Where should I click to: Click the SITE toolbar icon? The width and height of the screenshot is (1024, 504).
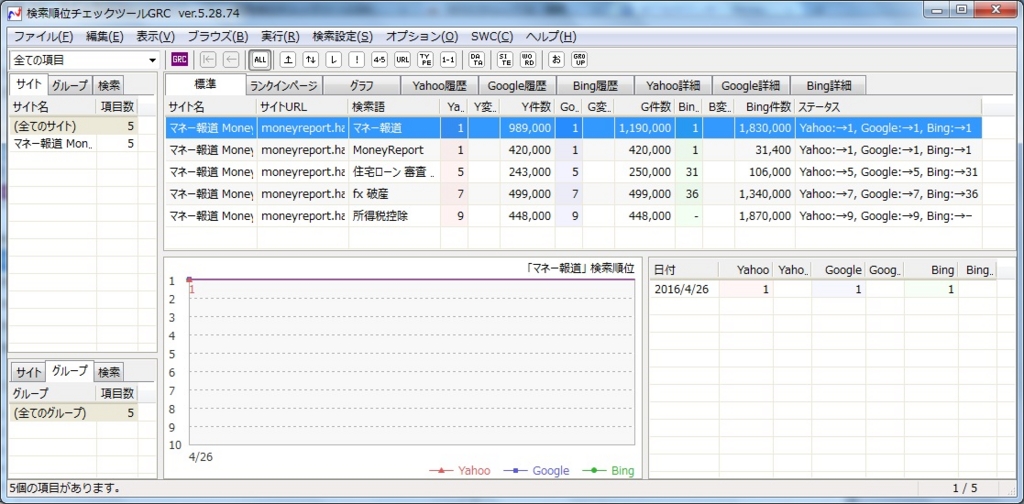[505, 60]
